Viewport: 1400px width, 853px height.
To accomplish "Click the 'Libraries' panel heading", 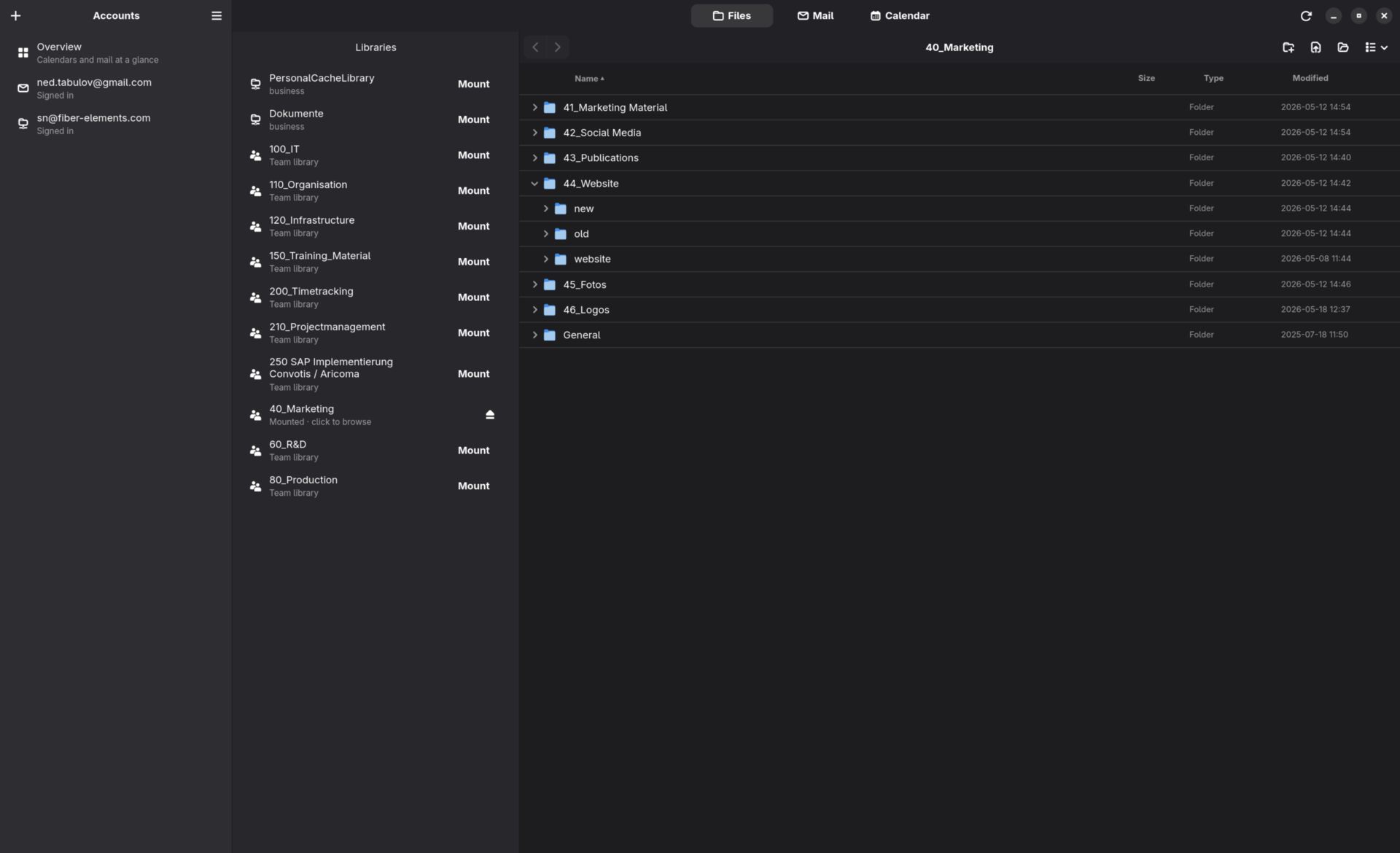I will 376,47.
